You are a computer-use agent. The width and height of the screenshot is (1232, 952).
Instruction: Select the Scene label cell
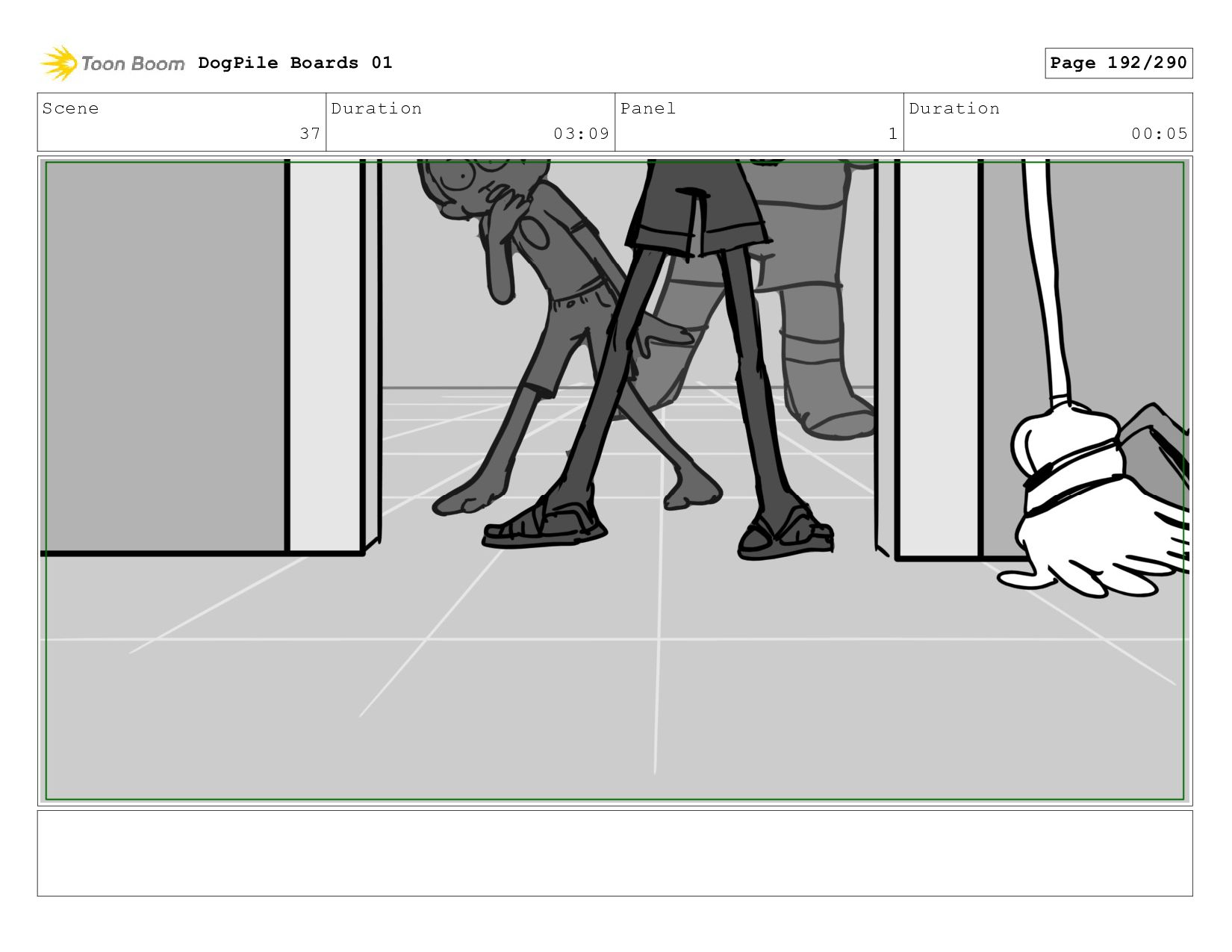pyautogui.click(x=181, y=122)
